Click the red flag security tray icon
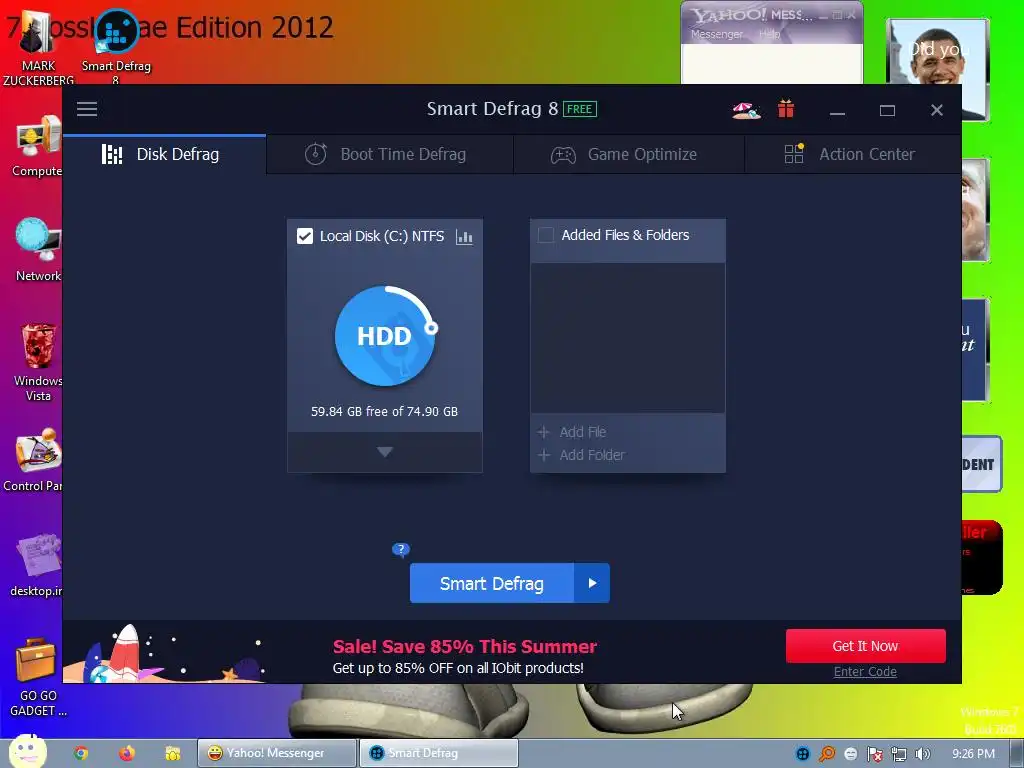Viewport: 1024px width, 768px height. (874, 754)
